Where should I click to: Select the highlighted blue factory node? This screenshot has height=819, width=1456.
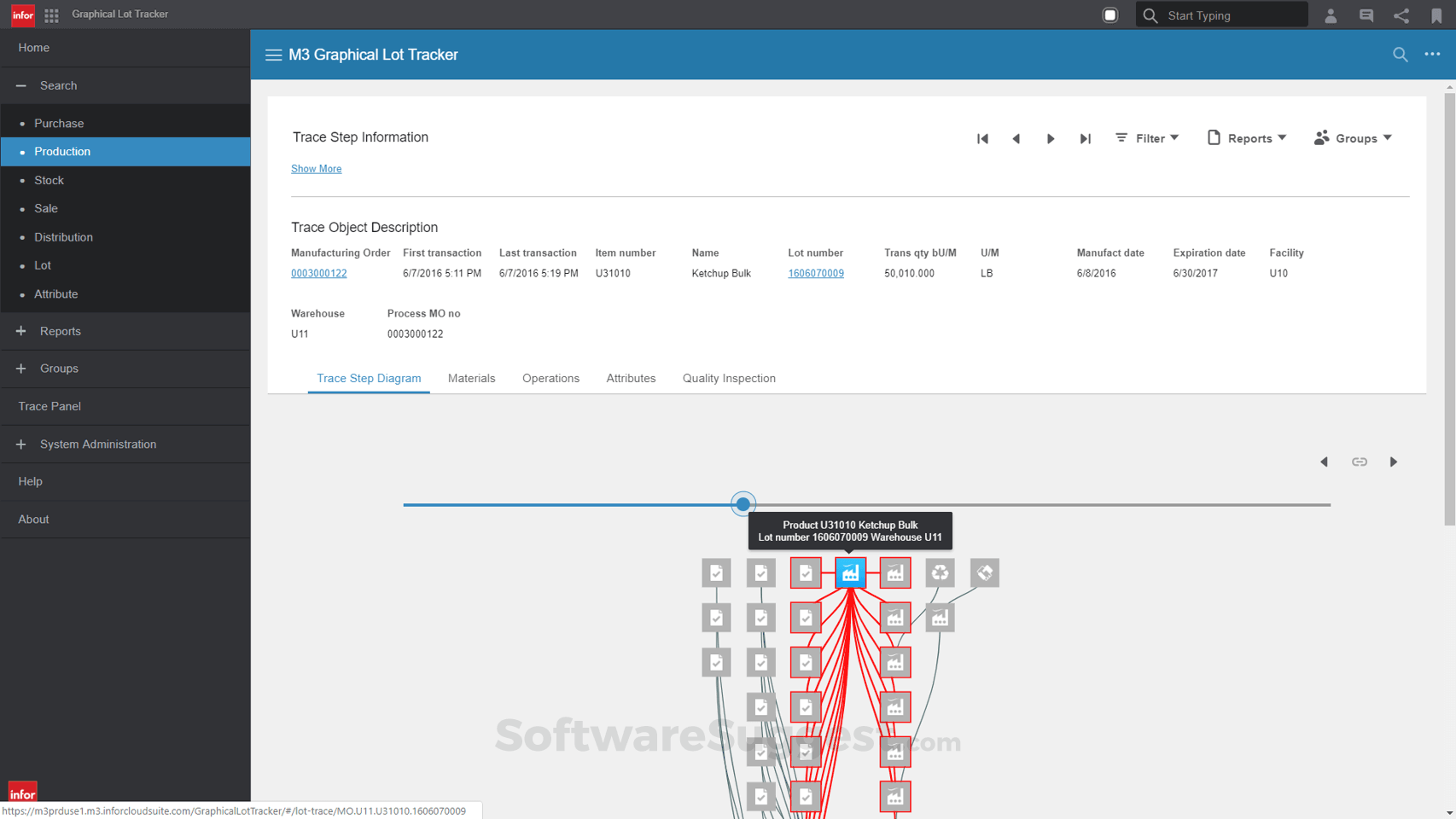[850, 573]
